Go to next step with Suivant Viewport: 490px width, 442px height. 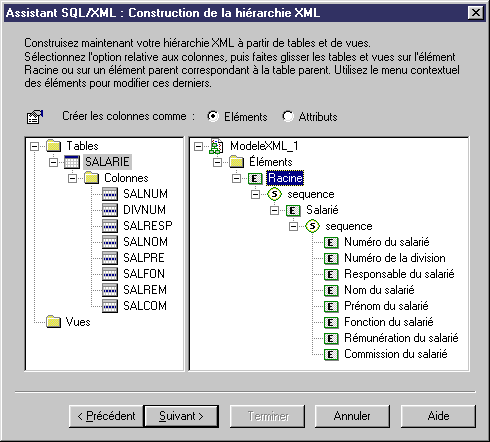[x=181, y=416]
